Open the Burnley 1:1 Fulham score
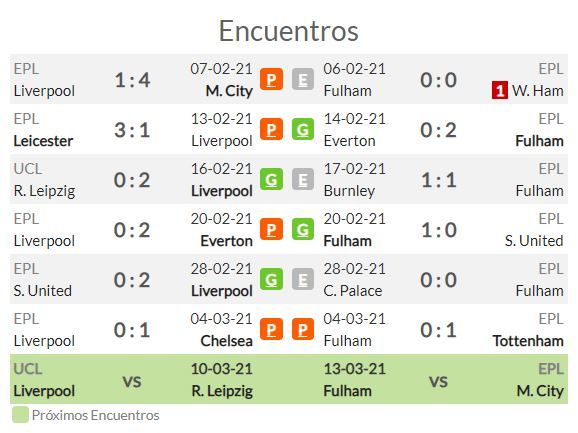 point(439,180)
